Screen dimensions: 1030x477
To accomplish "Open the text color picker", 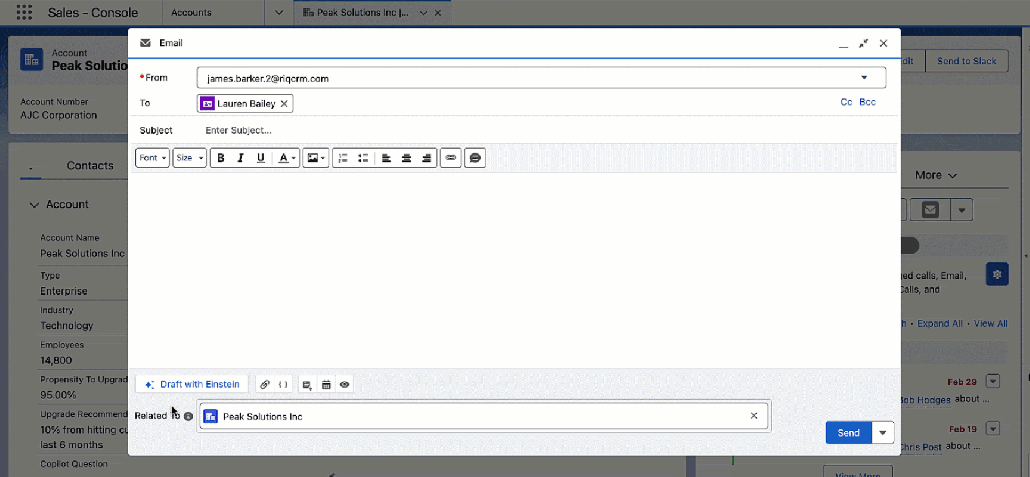I will coord(287,158).
